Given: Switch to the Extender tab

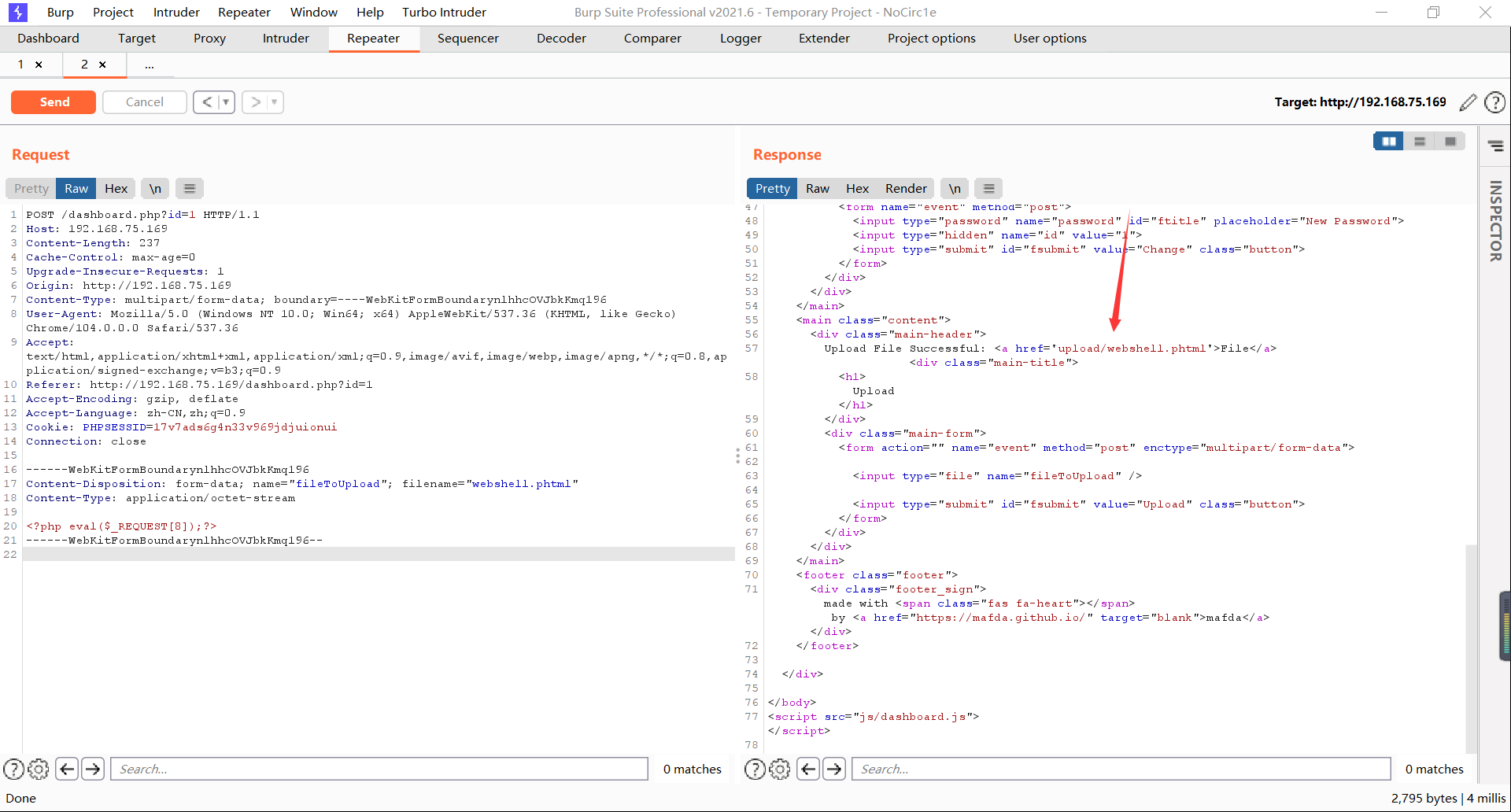Looking at the screenshot, I should pos(824,39).
